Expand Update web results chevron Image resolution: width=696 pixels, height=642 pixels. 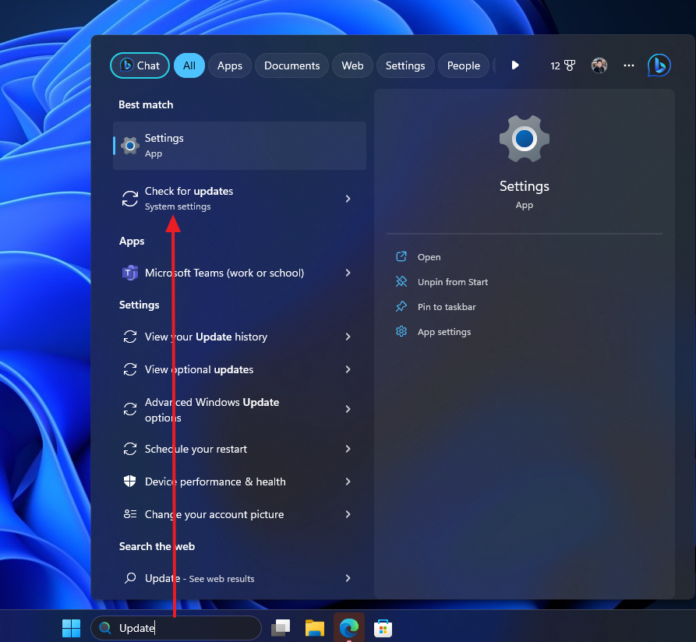coord(348,578)
